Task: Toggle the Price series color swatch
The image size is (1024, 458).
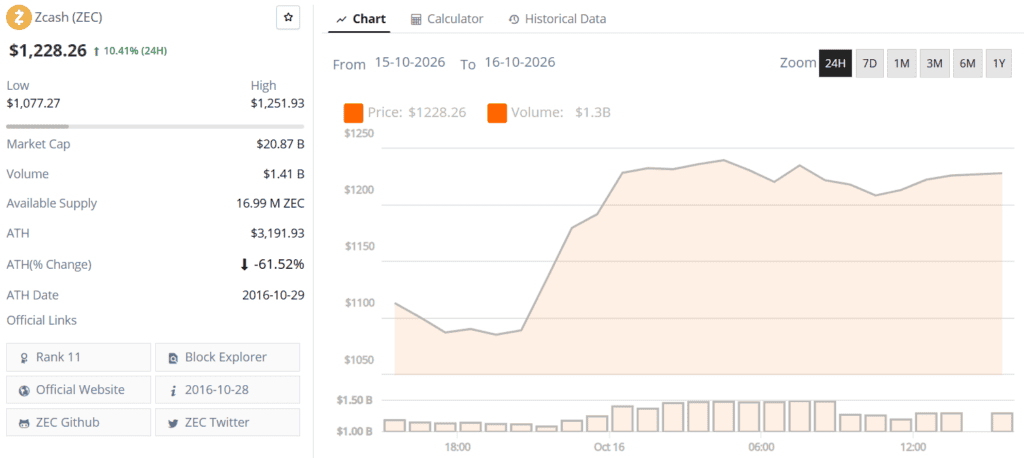Action: pos(353,113)
